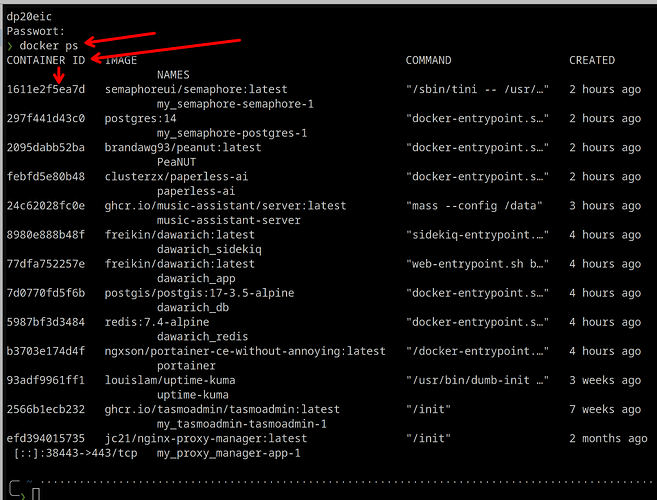Click image postgis/postgis:17-3.5-alpine

pyautogui.click(x=199, y=293)
